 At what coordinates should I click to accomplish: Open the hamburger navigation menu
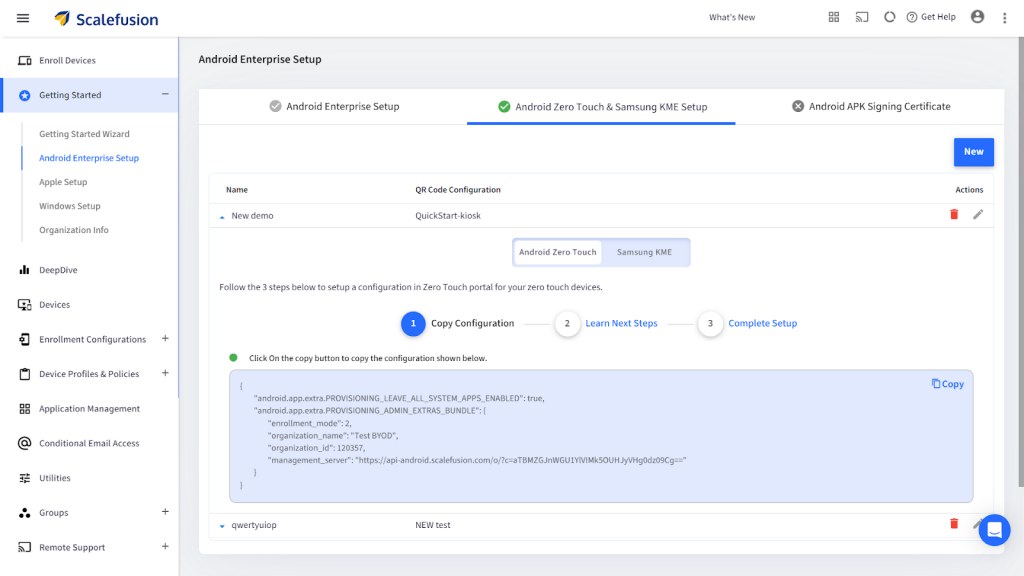[x=23, y=18]
